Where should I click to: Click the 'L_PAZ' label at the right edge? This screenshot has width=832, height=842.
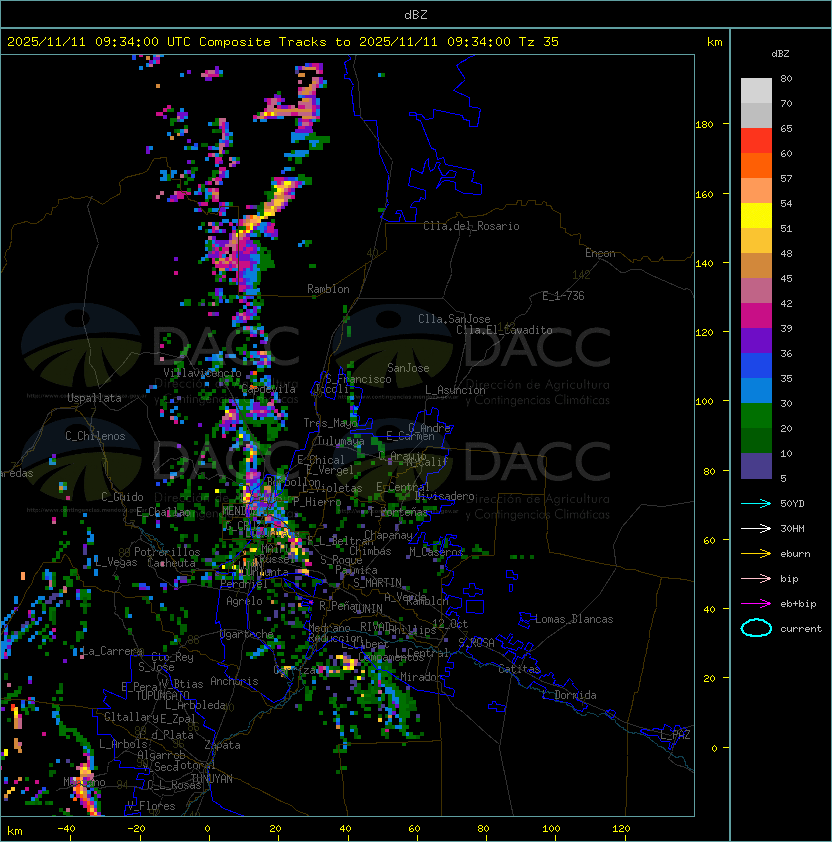[x=675, y=735]
